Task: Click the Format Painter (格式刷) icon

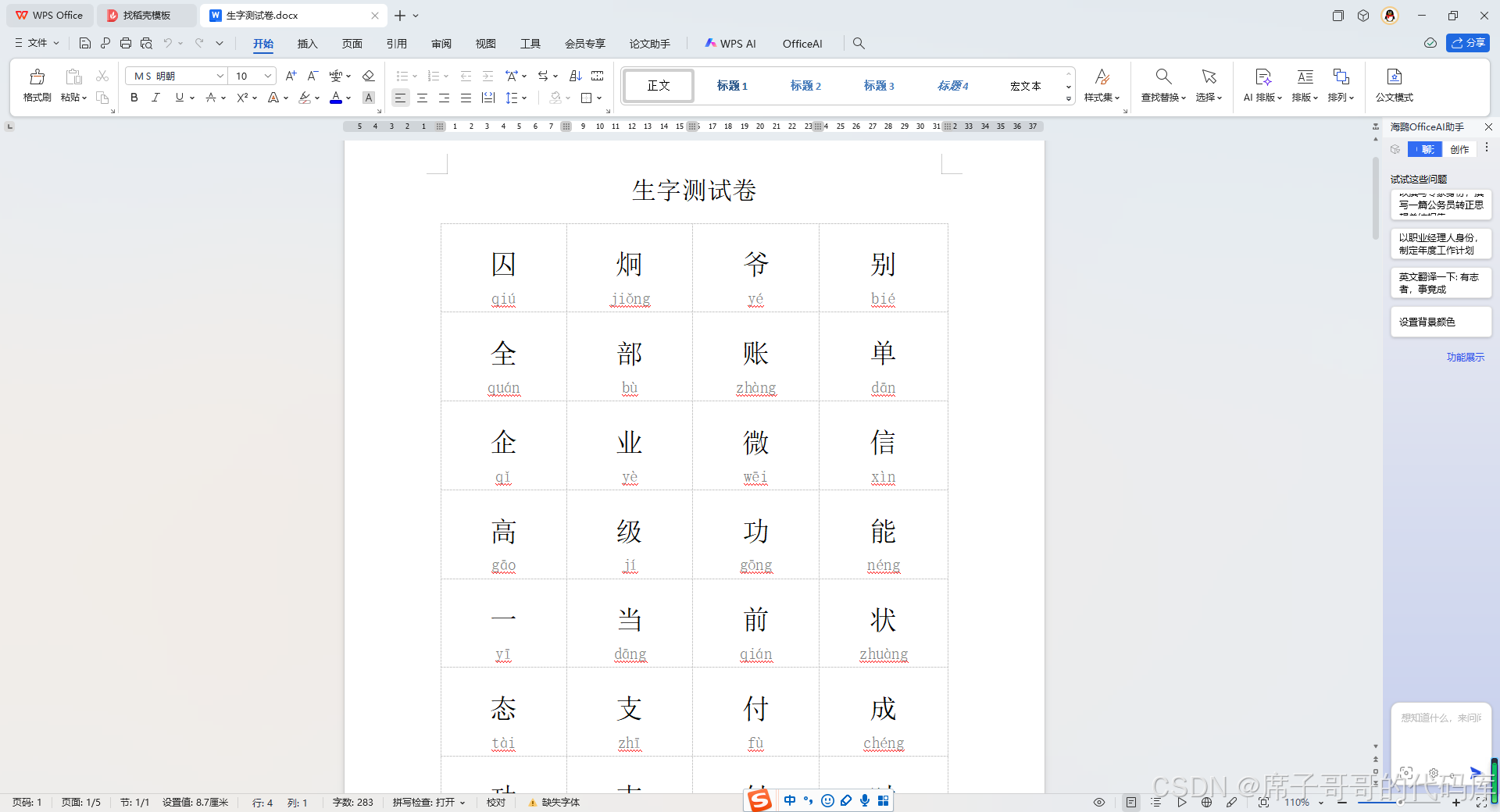Action: tap(37, 77)
